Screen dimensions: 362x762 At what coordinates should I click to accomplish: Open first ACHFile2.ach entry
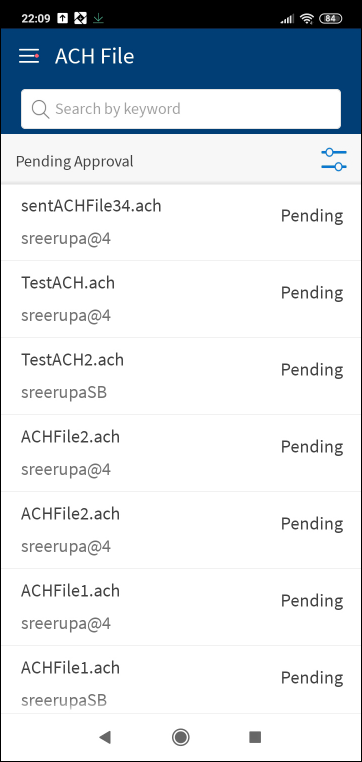coord(181,453)
